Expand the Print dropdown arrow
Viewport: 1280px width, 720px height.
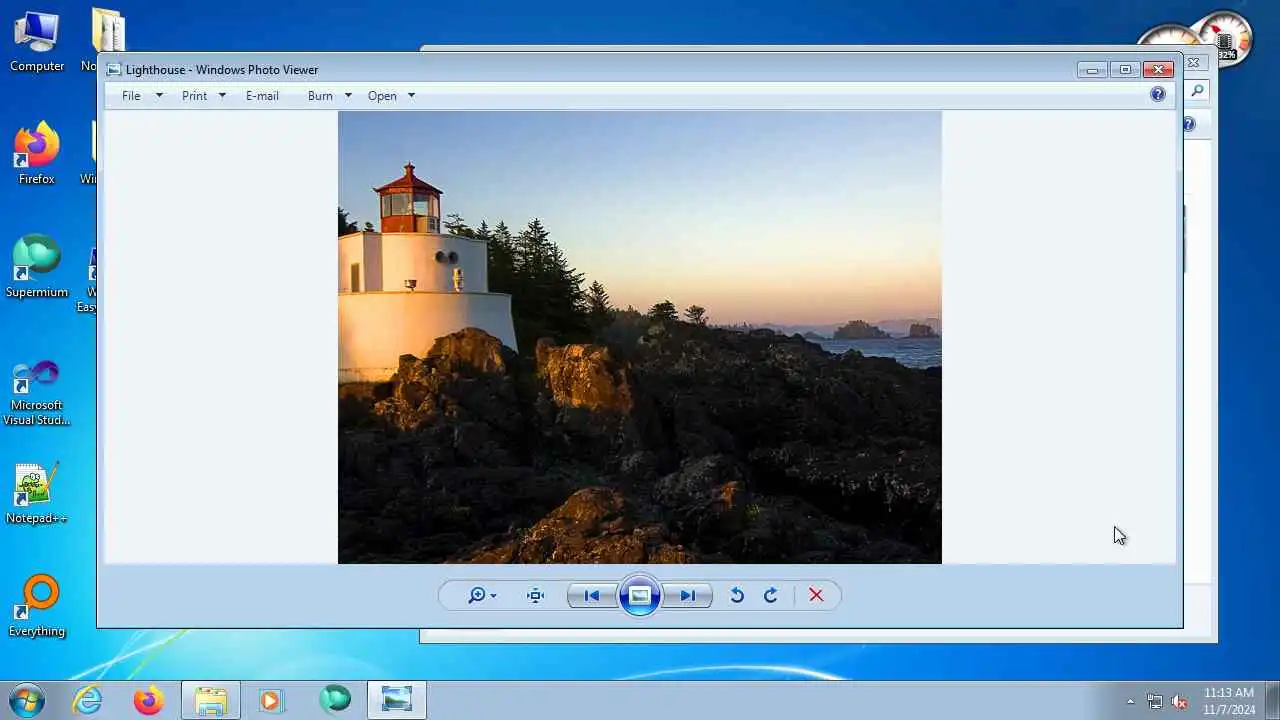(x=222, y=96)
